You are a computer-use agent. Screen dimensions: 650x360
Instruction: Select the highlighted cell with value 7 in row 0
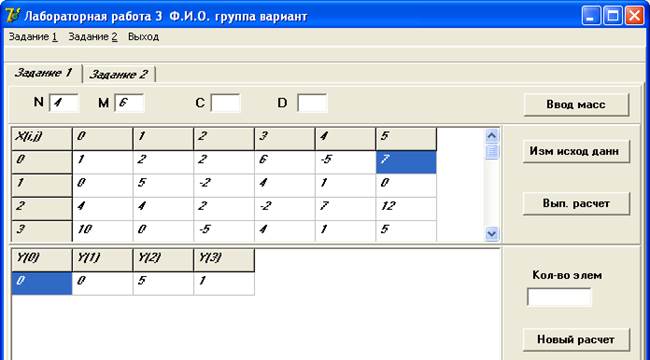tap(406, 162)
